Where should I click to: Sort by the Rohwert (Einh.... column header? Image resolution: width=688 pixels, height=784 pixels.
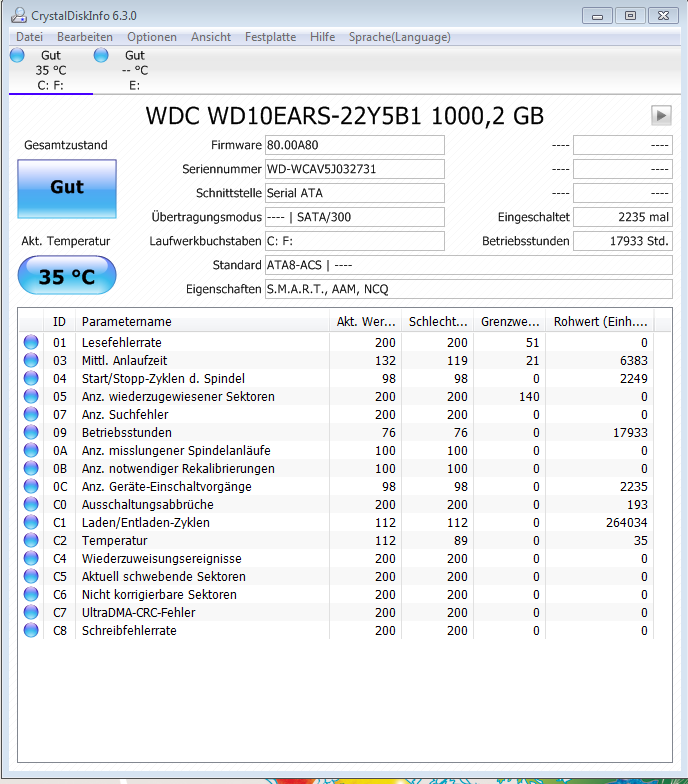[600, 322]
